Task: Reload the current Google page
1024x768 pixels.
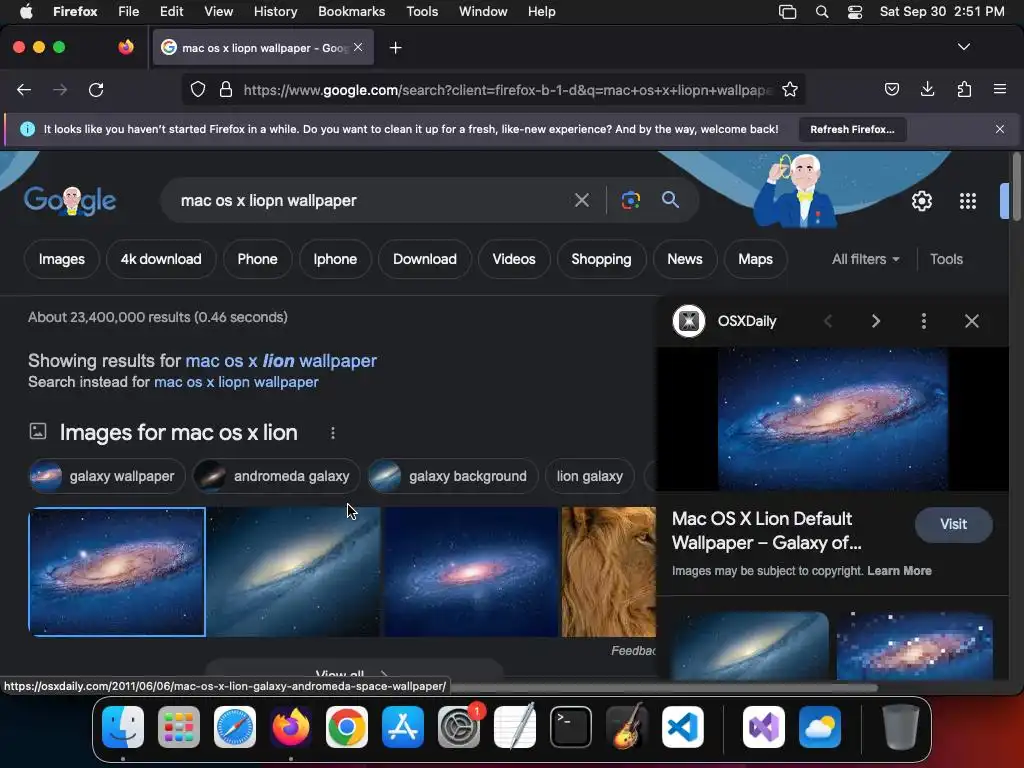Action: pyautogui.click(x=96, y=89)
